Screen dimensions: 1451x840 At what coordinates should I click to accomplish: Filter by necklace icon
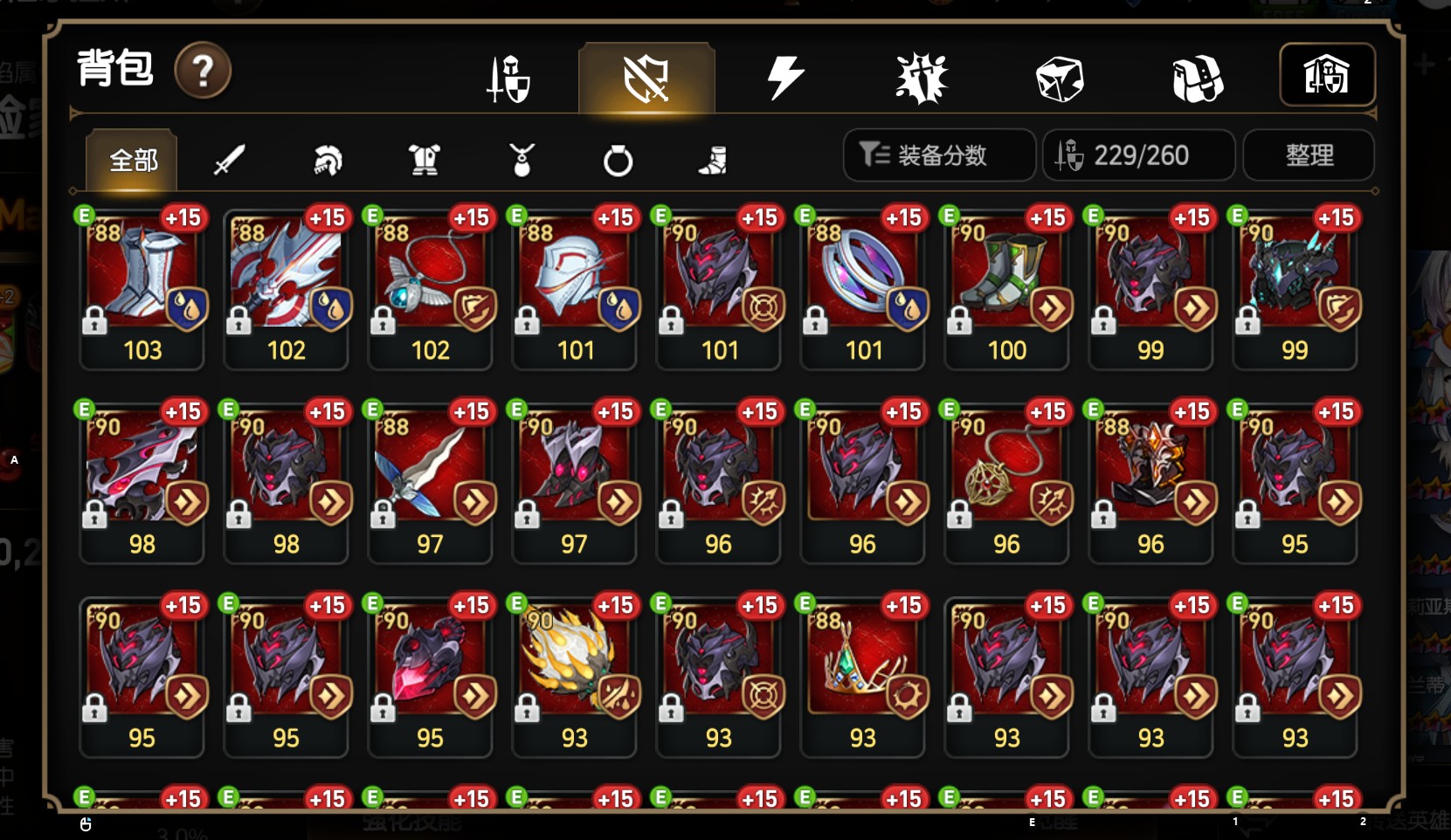522,160
